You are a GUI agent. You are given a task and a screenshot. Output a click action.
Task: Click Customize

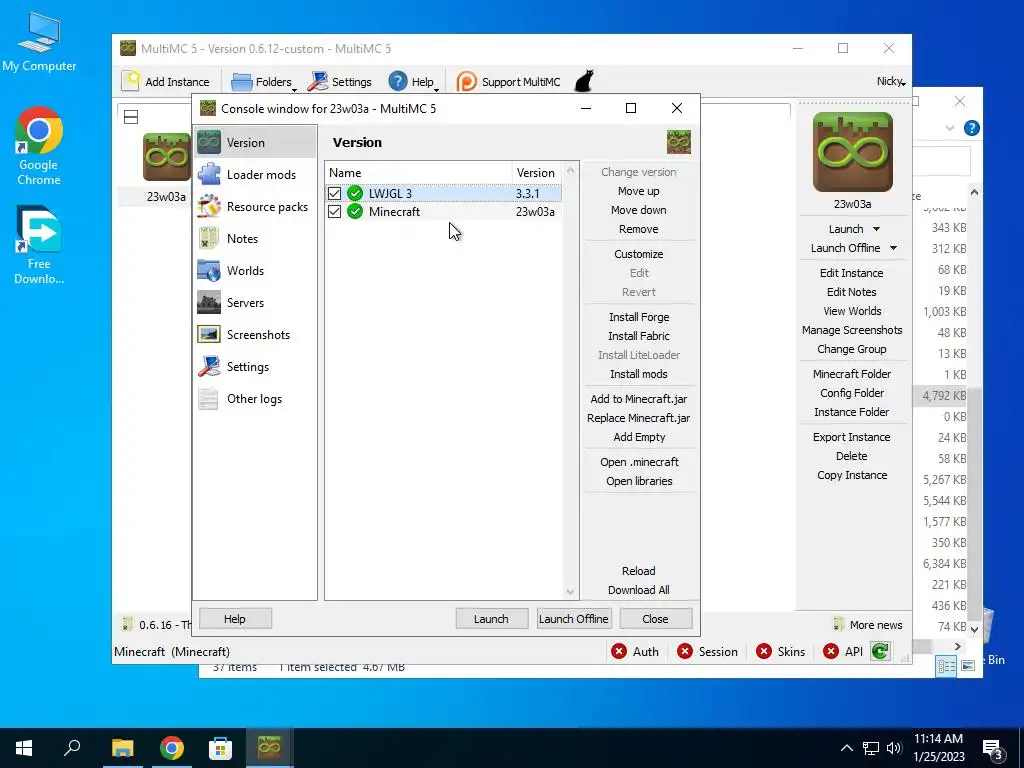(x=639, y=253)
